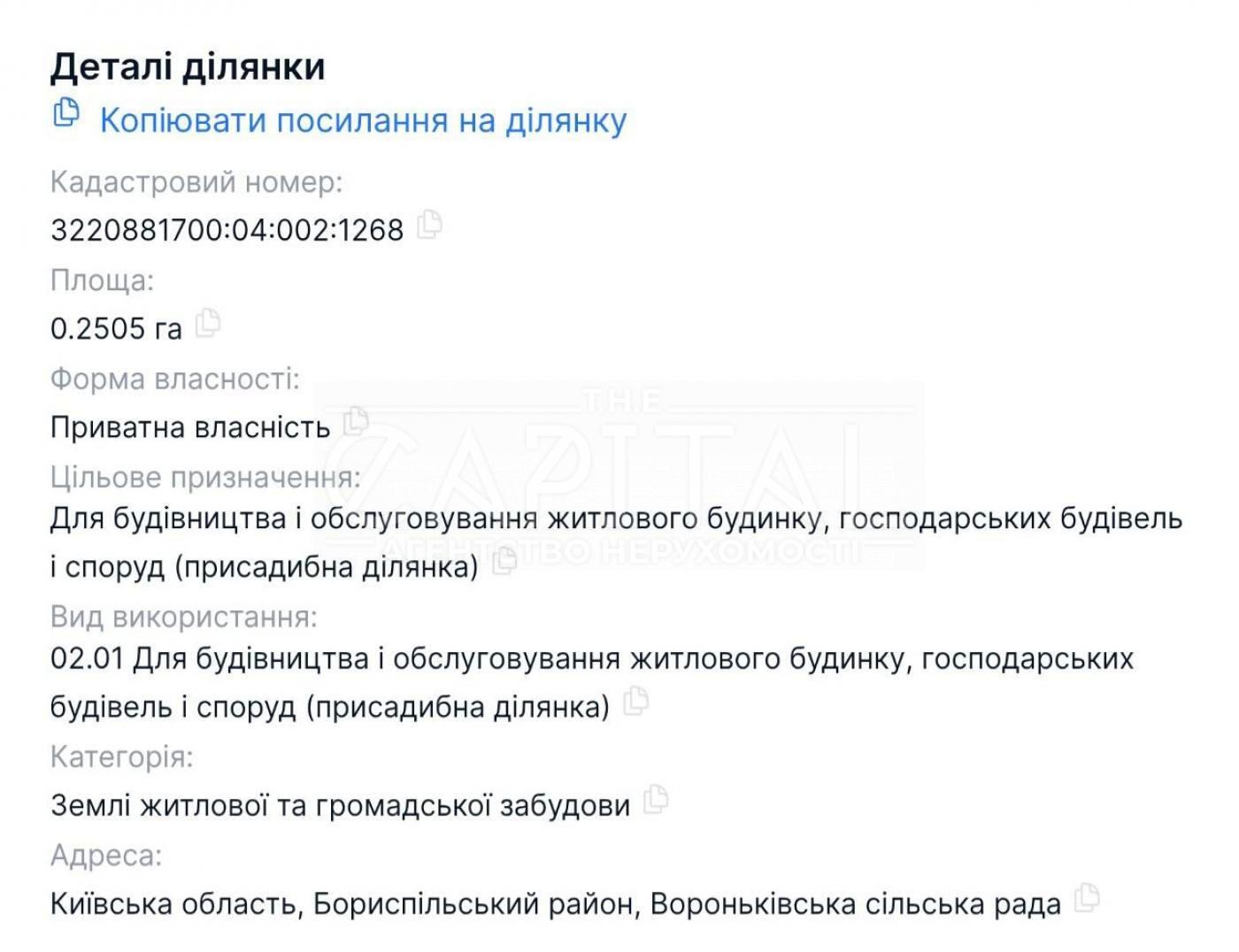The width and height of the screenshot is (1239, 952).
Task: Copy the 'Землі житлової та громадської забудови' category
Action: click(x=655, y=800)
